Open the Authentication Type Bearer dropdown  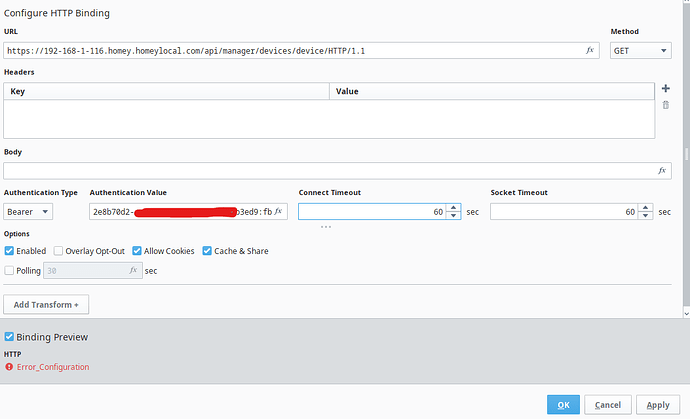pos(28,212)
